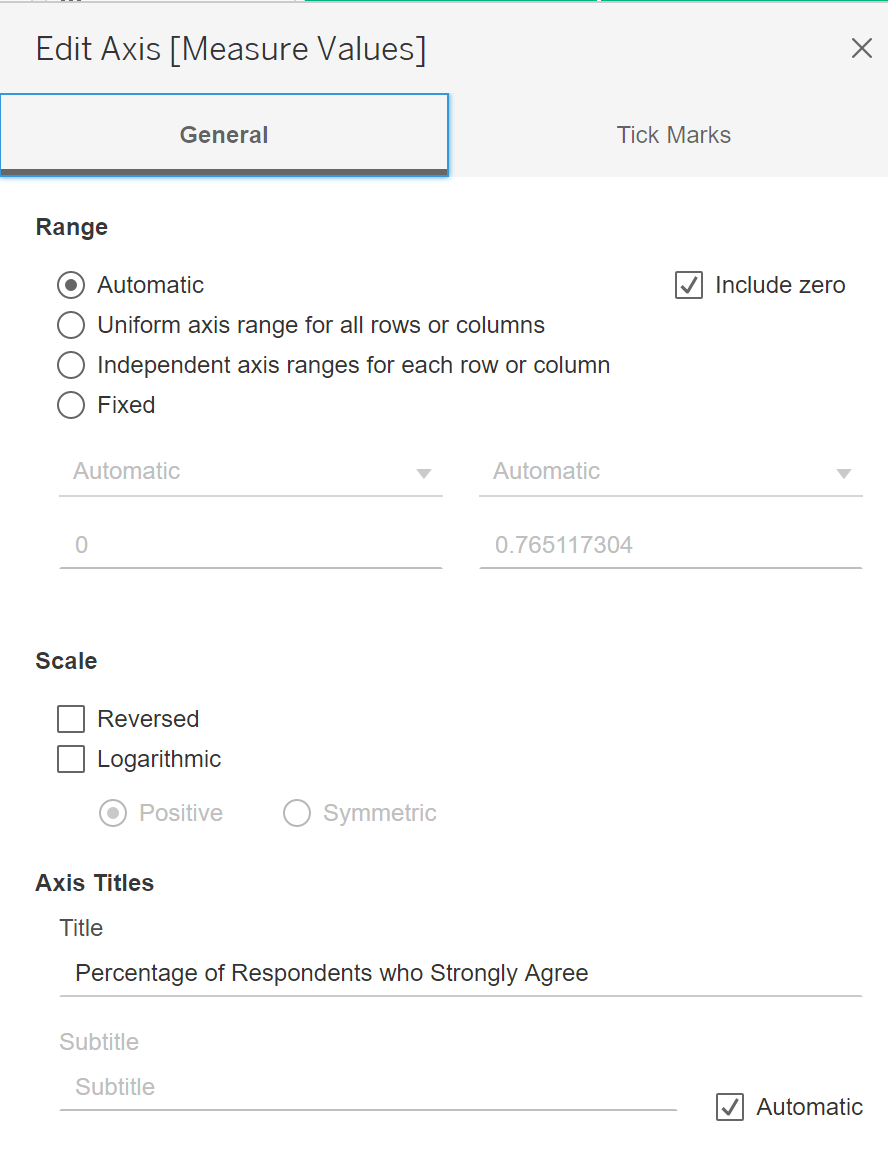The image size is (888, 1157).
Task: Open the fixed end Automatic dropdown
Action: 670,472
